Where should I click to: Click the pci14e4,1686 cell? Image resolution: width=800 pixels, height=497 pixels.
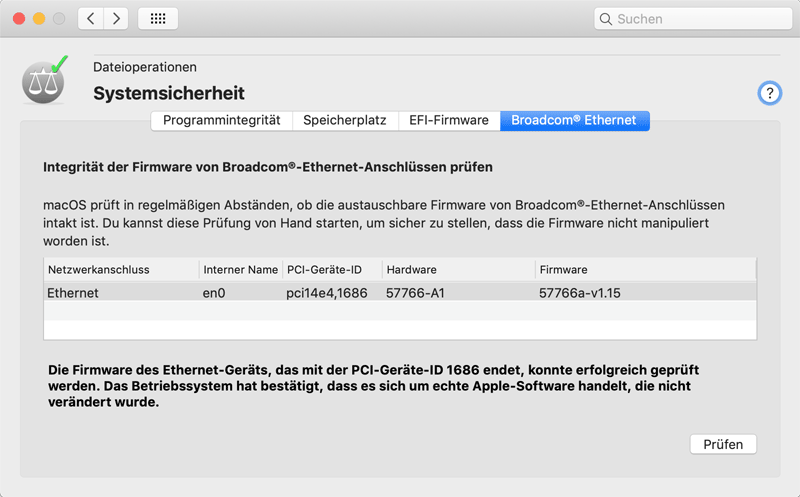tap(327, 293)
